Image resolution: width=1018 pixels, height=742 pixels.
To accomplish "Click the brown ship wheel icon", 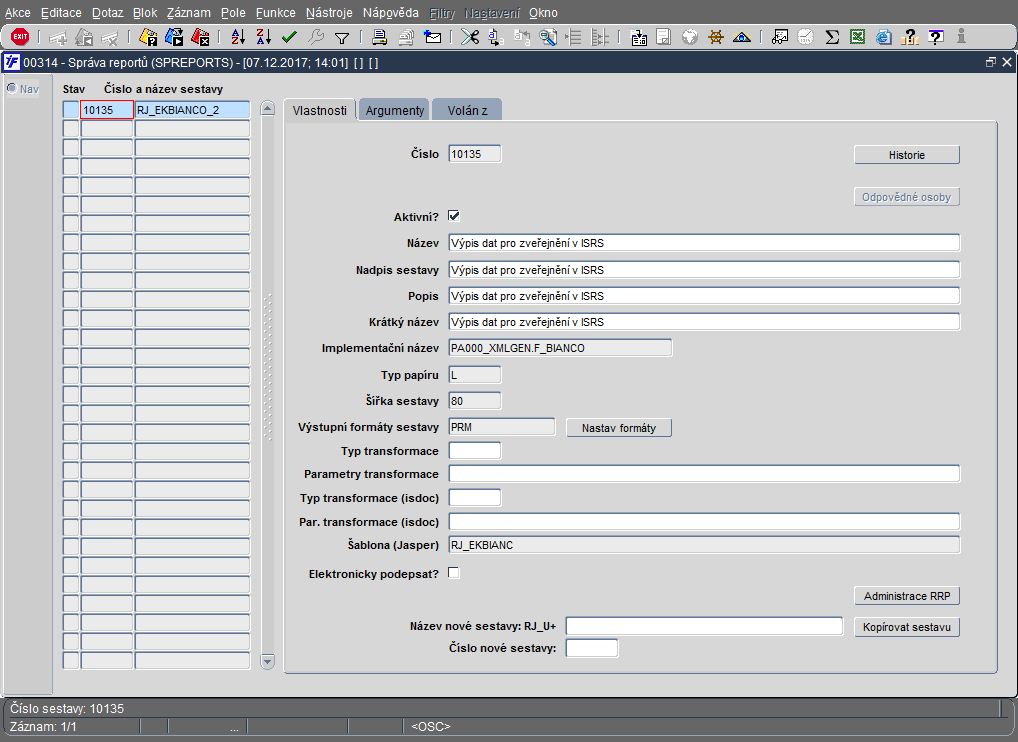I will point(715,37).
